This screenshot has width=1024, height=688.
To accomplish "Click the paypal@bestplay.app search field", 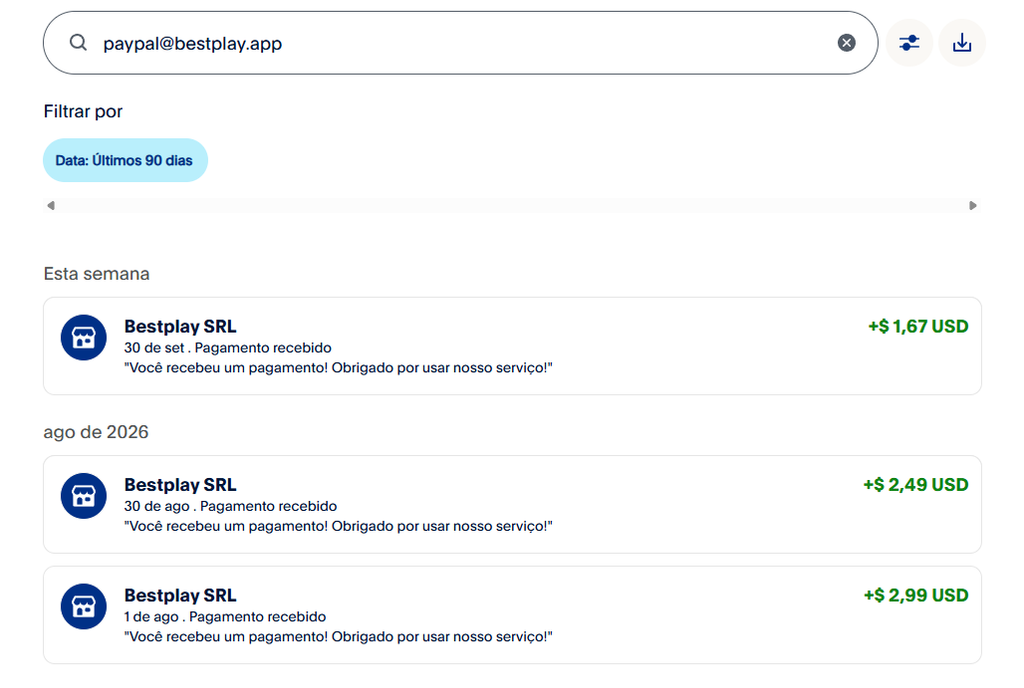I will point(460,43).
